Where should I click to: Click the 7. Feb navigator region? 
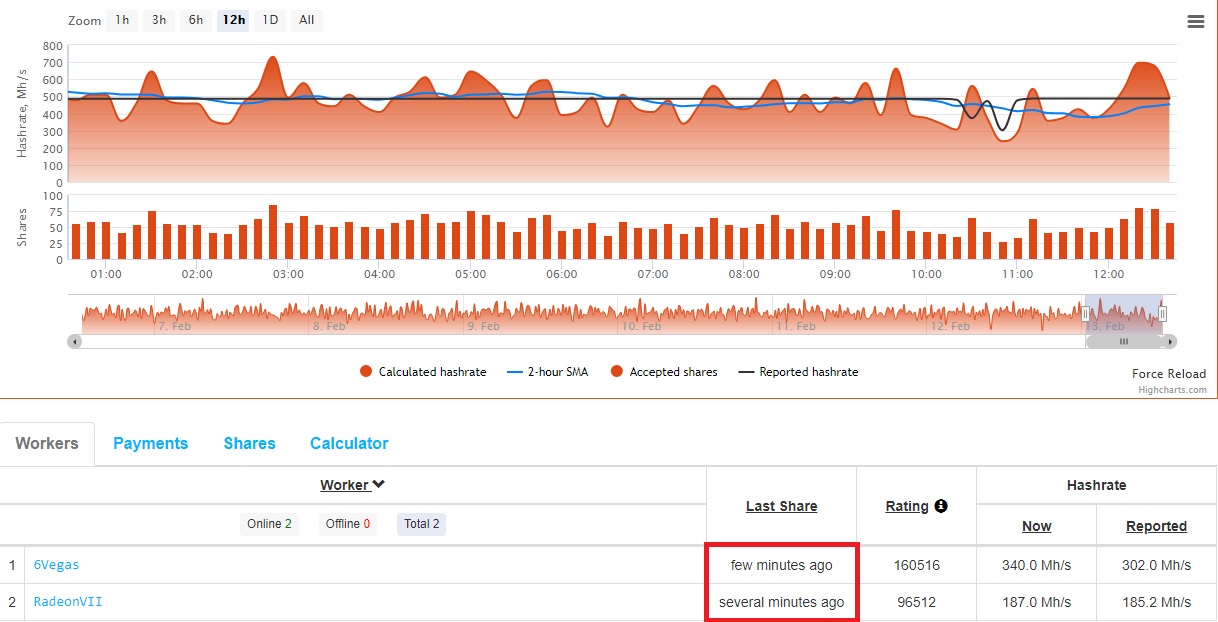(177, 326)
